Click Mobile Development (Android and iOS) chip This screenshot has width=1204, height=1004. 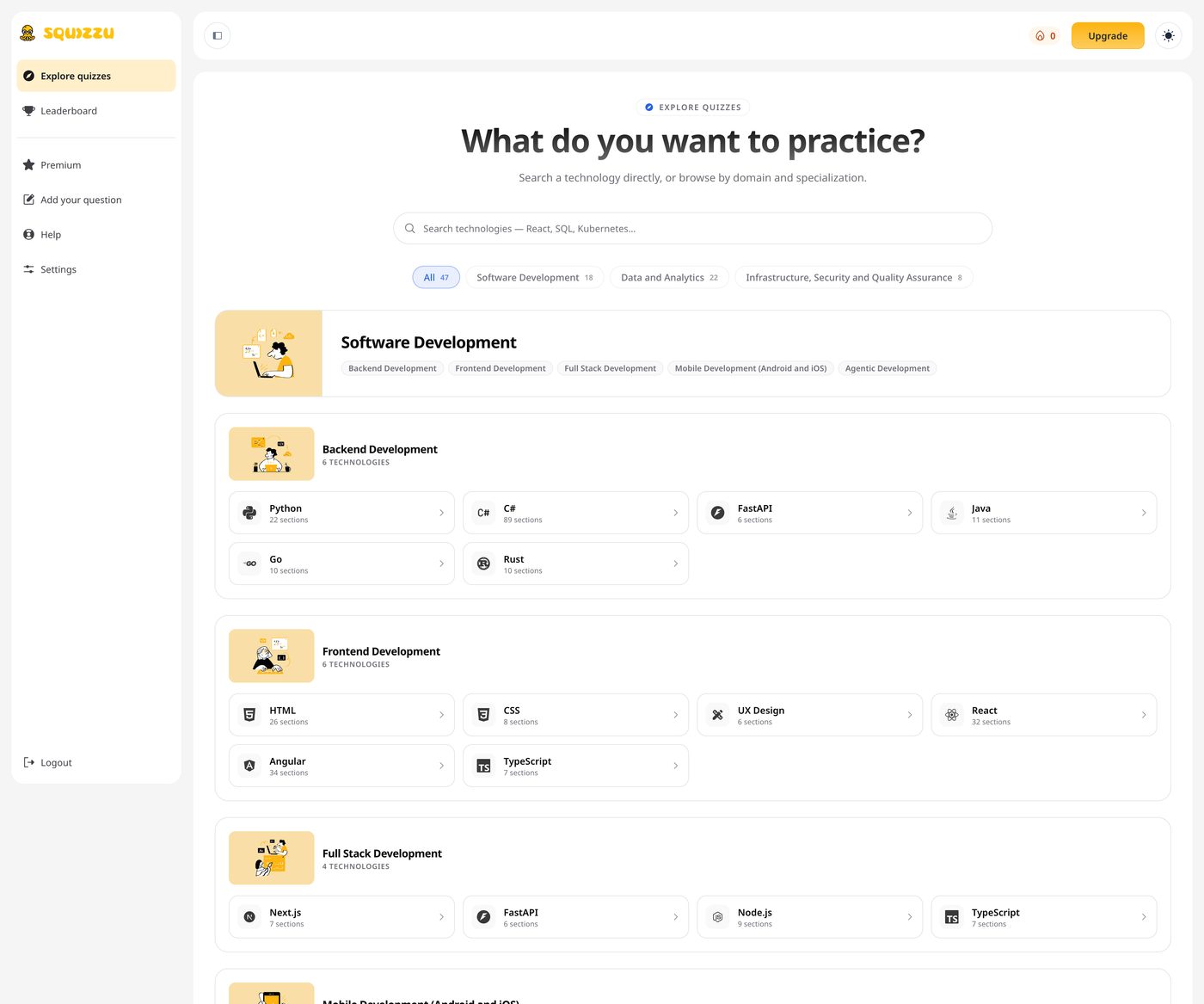coord(751,368)
